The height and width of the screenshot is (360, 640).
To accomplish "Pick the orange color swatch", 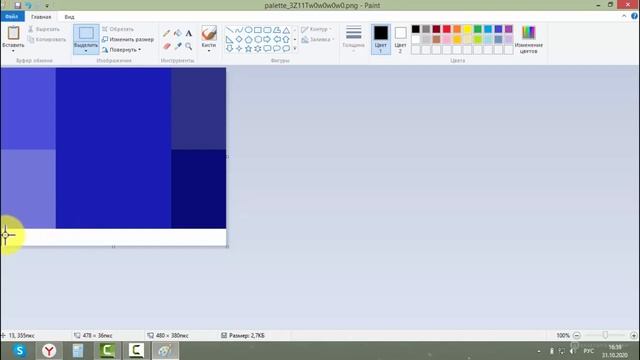I will [x=457, y=29].
